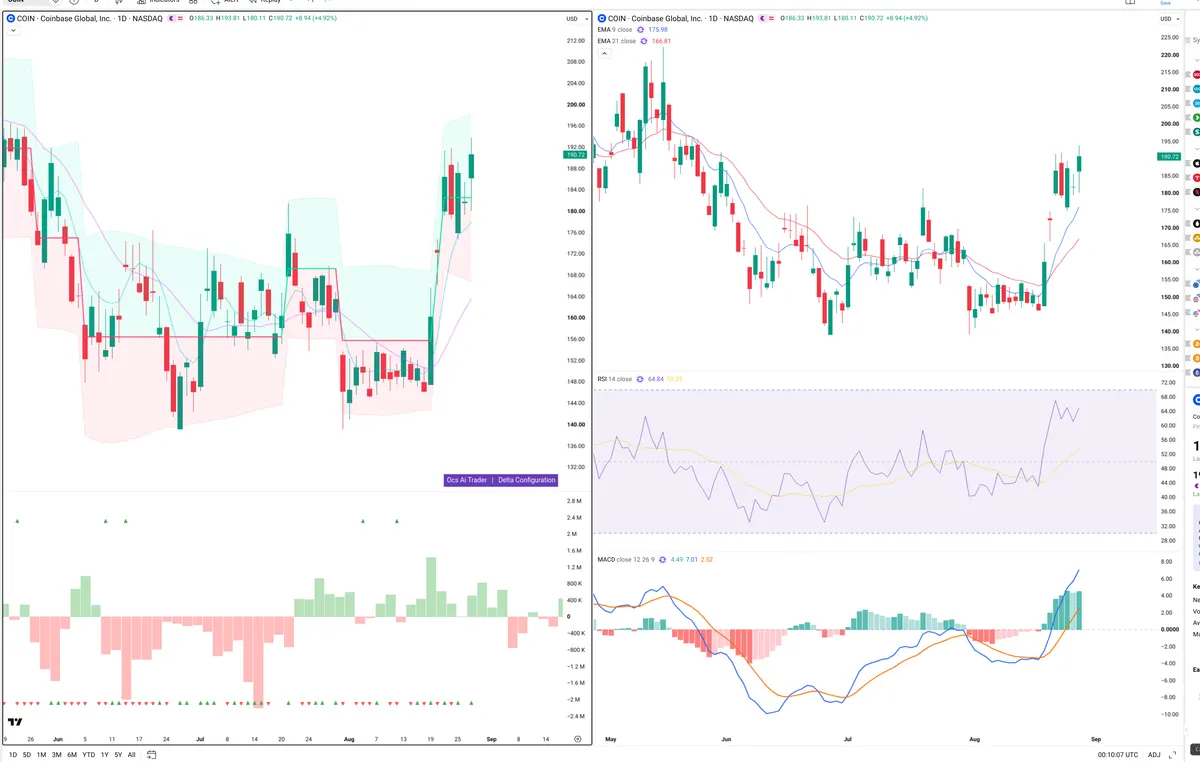Click the refresh icon beside EMA 21
The height and width of the screenshot is (762, 1200).
point(644,41)
